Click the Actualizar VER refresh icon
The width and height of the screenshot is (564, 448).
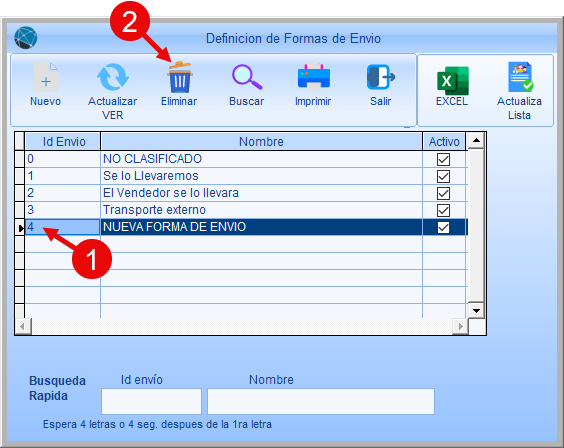113,77
